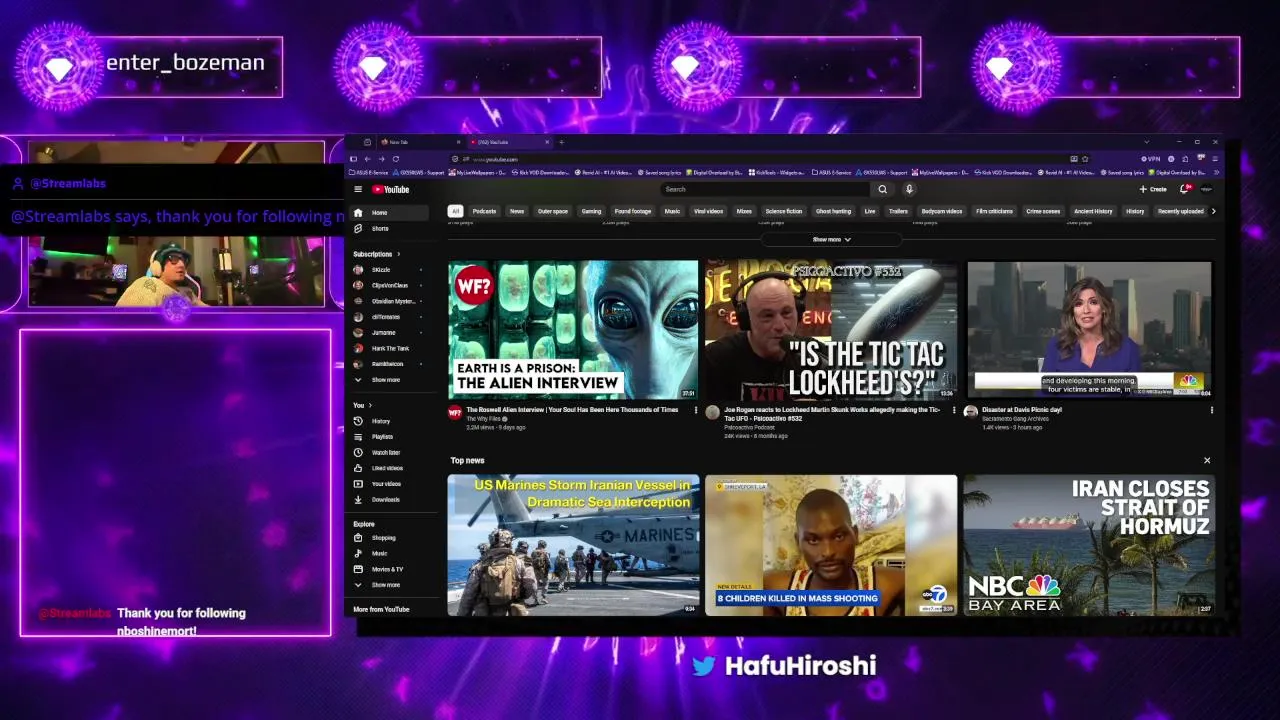
Task: Open Psicoactivo Podcast channel link
Action: coord(748,427)
